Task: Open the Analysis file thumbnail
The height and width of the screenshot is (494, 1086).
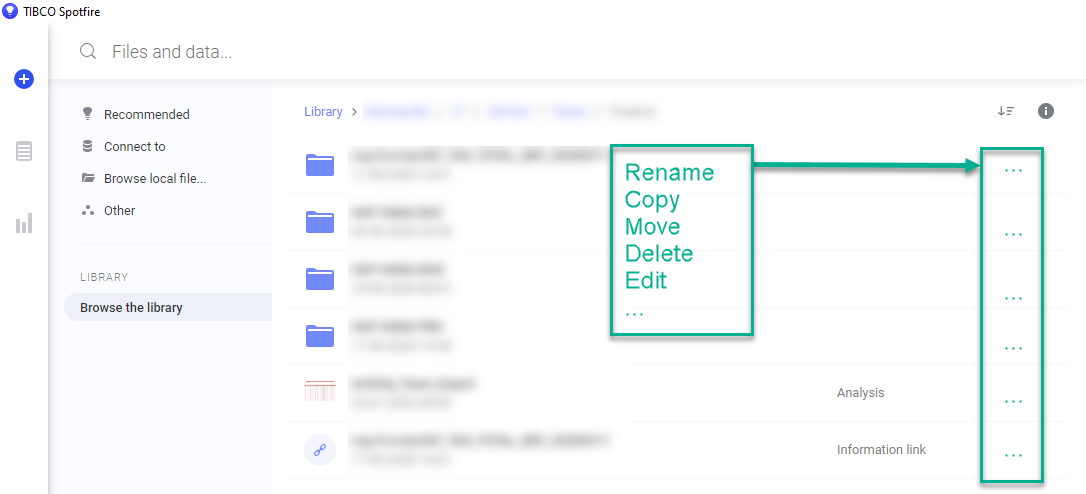Action: 320,391
